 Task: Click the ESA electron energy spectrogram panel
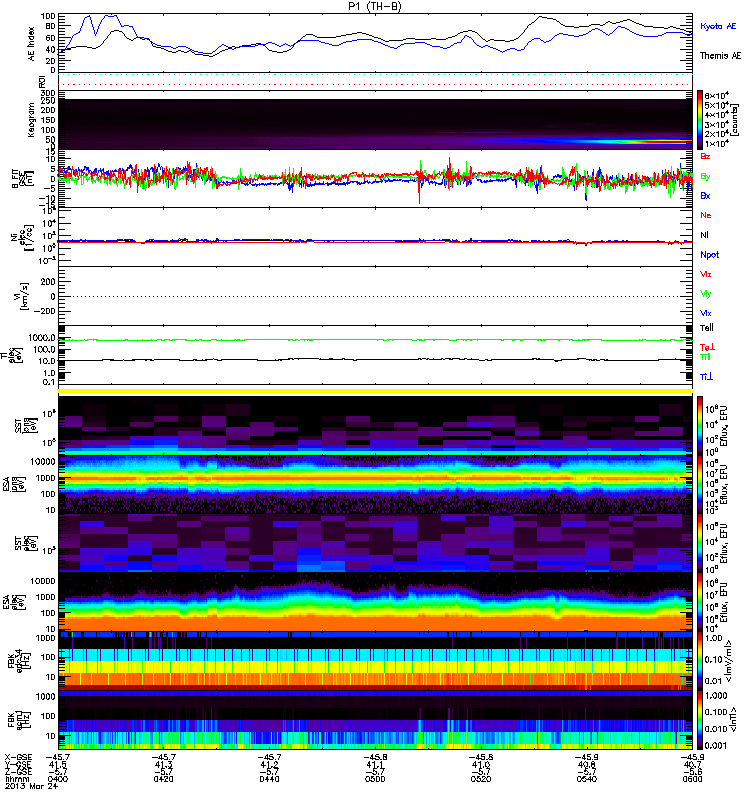[376, 602]
